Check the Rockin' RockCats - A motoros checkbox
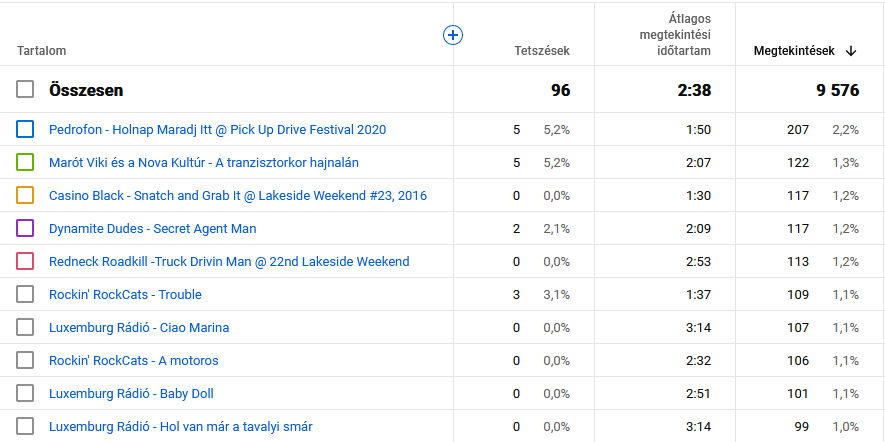 pos(25,360)
